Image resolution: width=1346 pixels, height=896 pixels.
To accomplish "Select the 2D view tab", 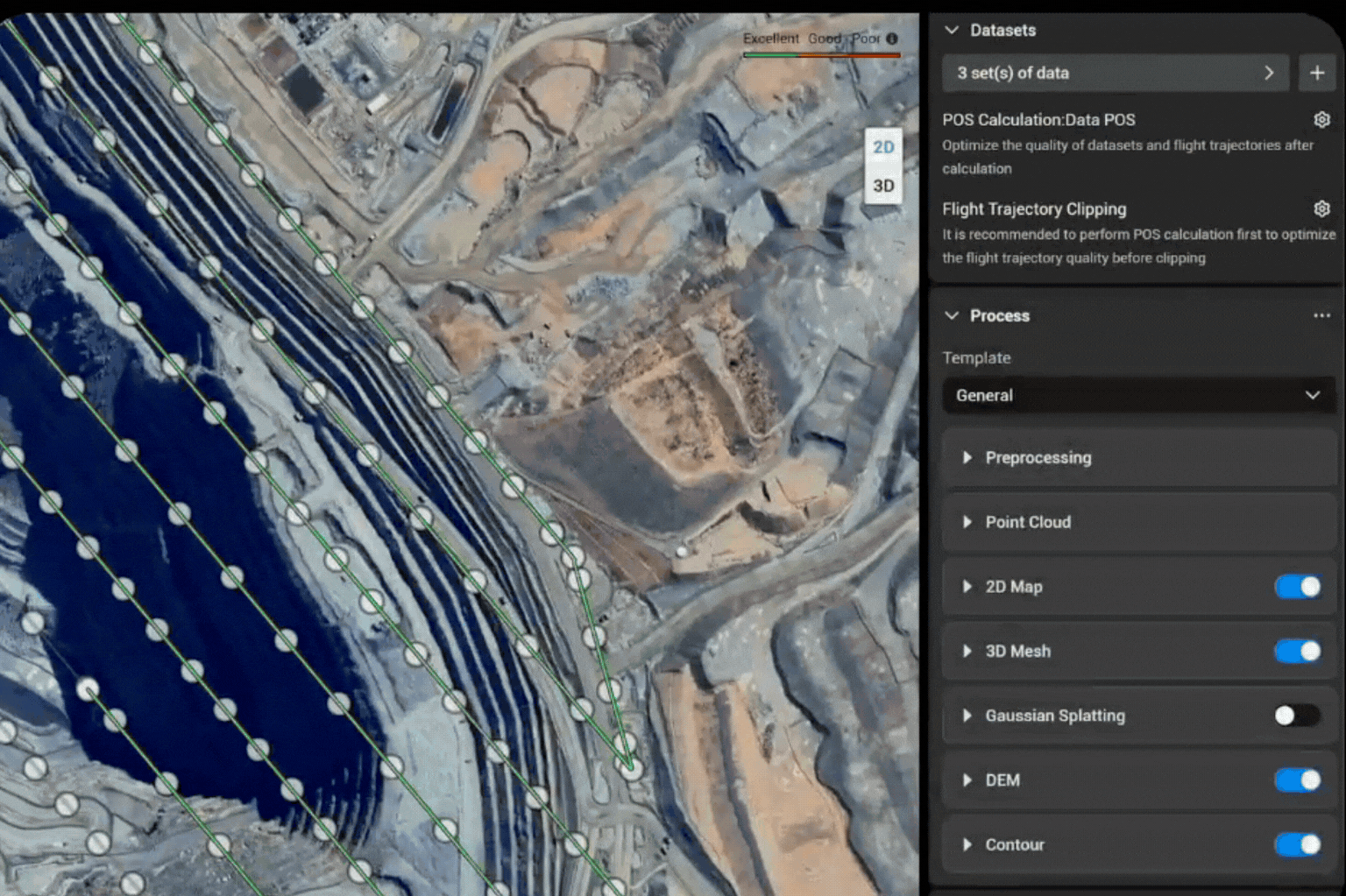I will pyautogui.click(x=883, y=147).
